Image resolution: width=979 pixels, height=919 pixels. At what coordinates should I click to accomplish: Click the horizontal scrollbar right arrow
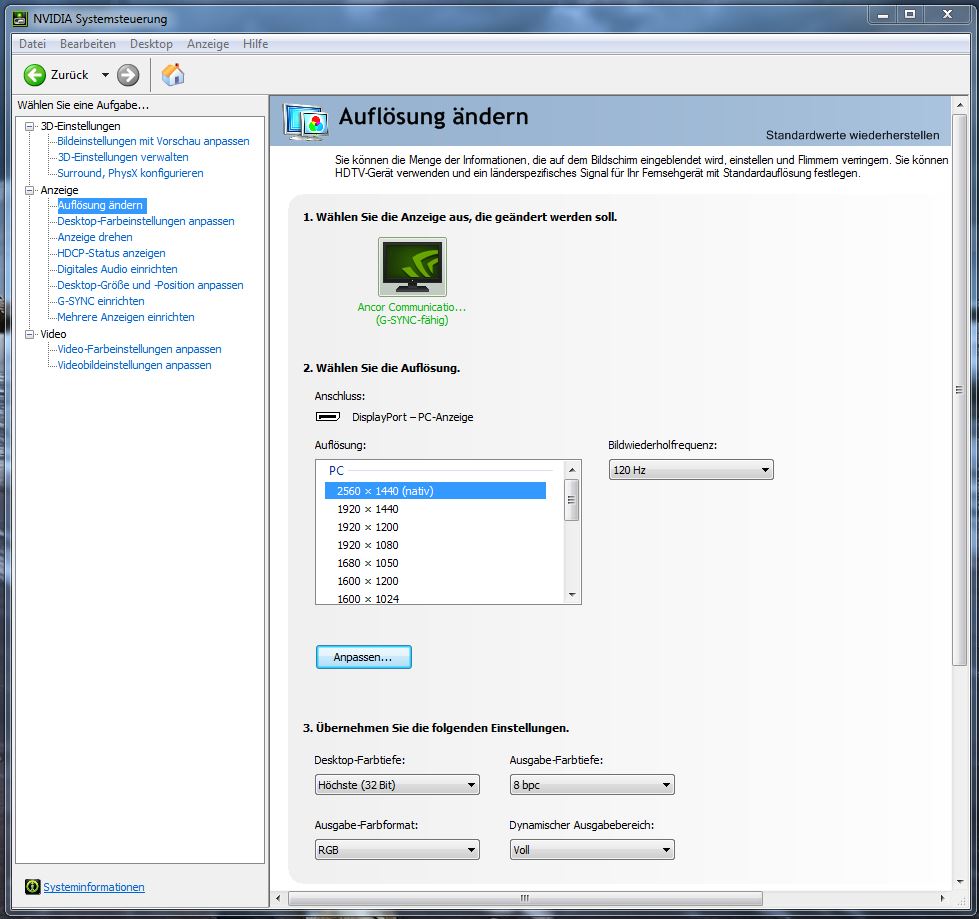(x=942, y=898)
